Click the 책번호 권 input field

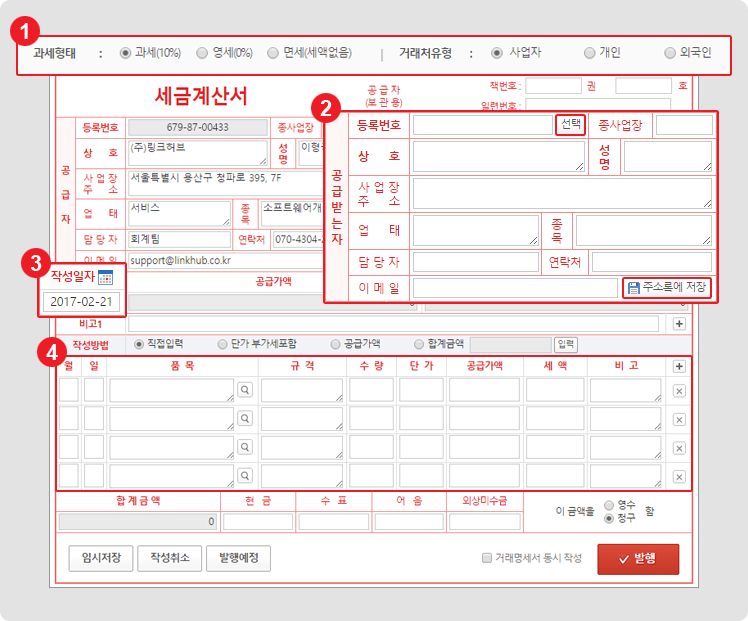[553, 86]
